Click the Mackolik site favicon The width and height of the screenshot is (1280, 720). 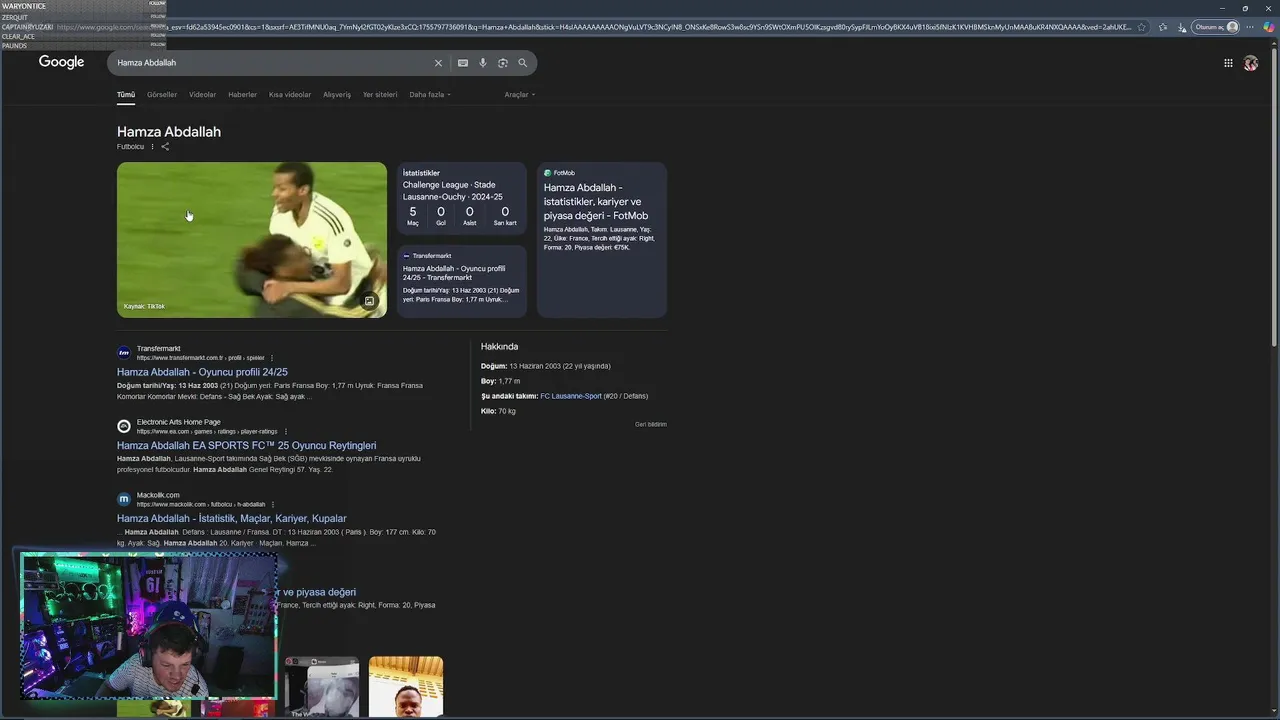pos(124,499)
